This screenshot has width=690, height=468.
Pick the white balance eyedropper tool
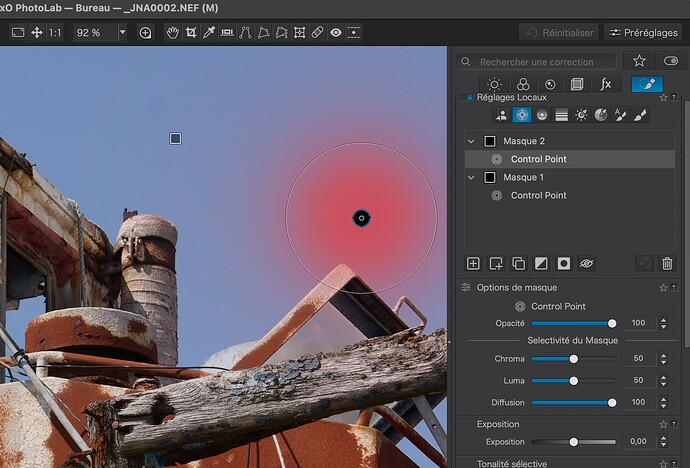(208, 32)
